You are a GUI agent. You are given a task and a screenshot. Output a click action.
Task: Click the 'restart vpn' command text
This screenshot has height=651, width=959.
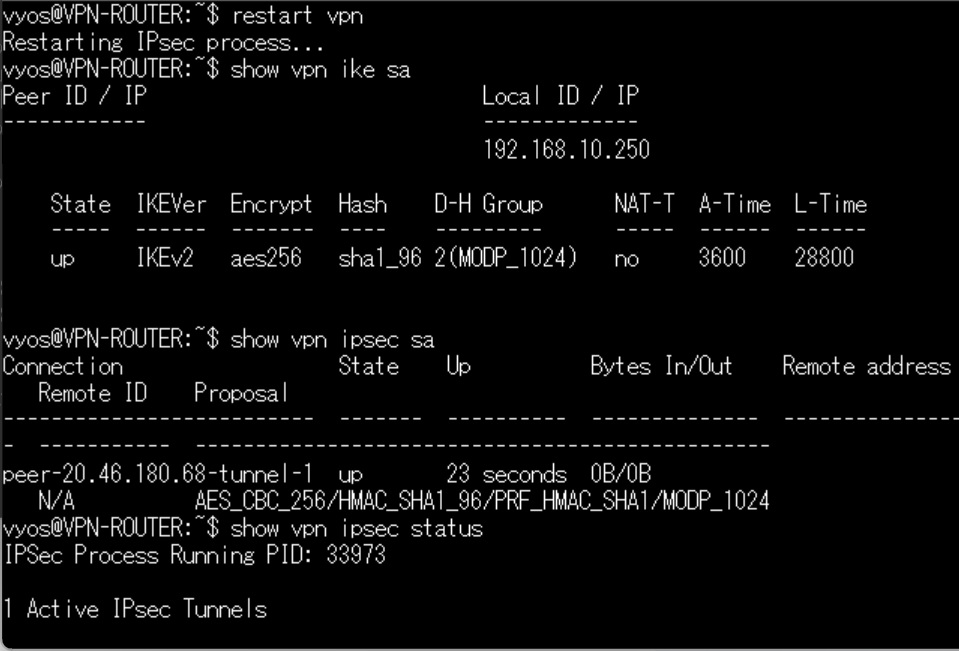click(x=297, y=15)
